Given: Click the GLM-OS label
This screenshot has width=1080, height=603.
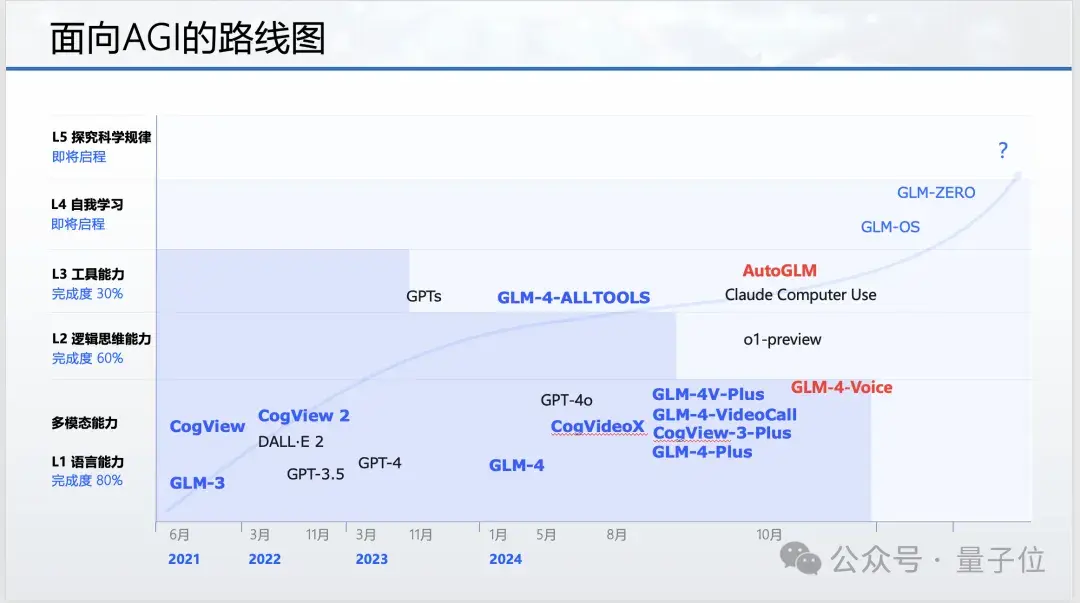Looking at the screenshot, I should pos(890,227).
